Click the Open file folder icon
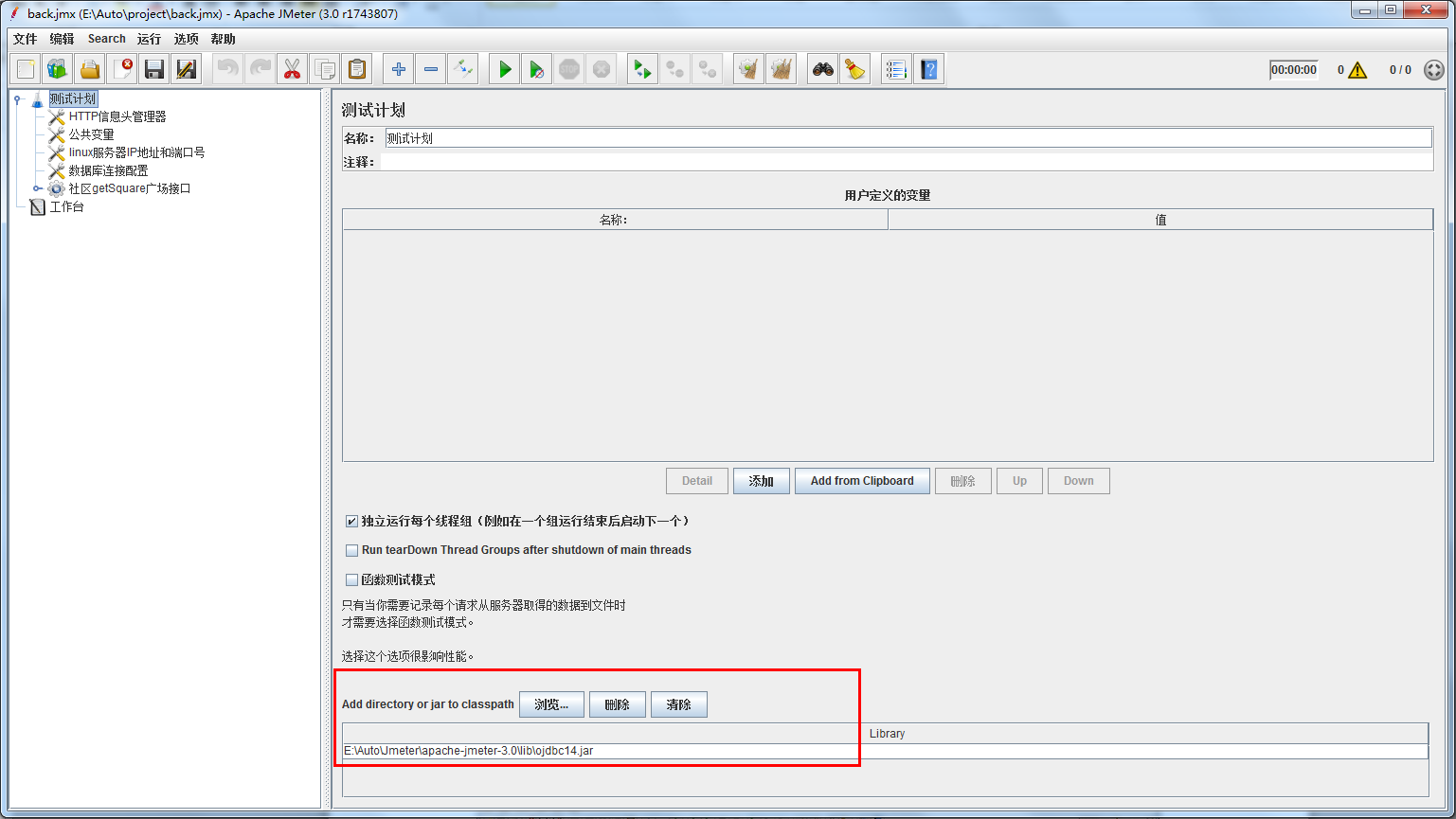The height and width of the screenshot is (819, 1456). pyautogui.click(x=90, y=69)
